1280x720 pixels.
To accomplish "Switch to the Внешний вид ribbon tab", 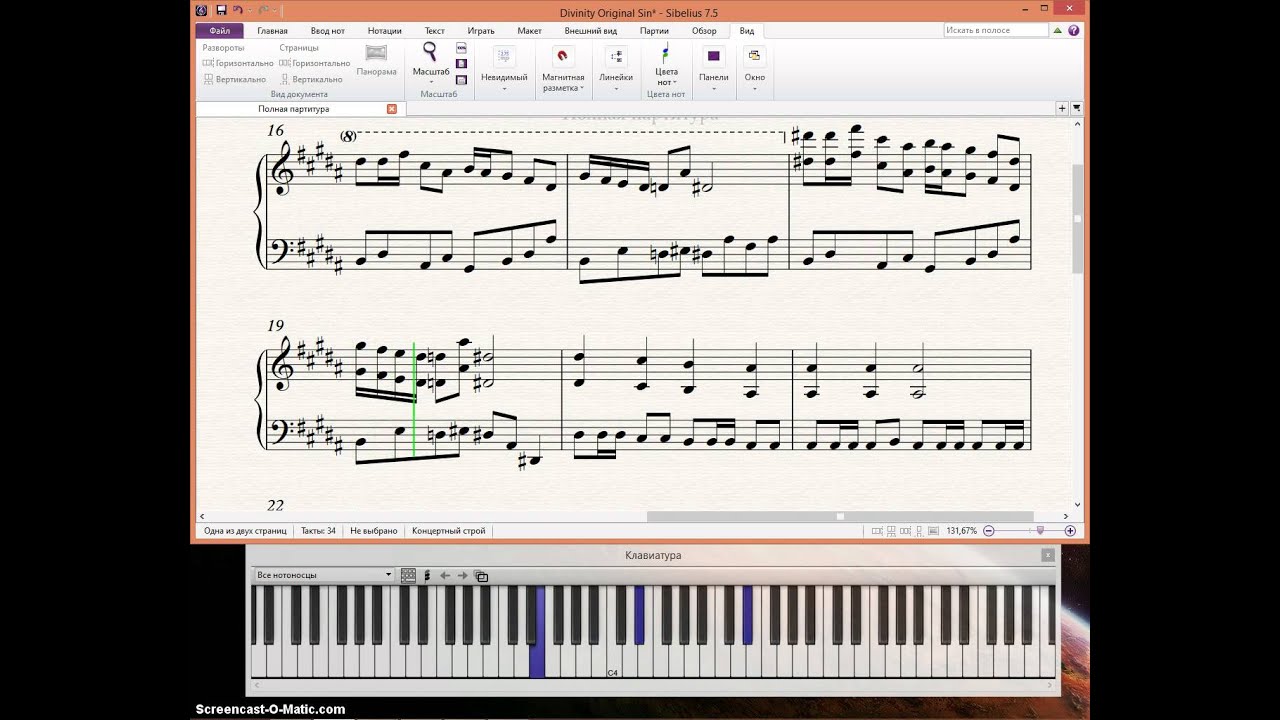I will [x=591, y=31].
